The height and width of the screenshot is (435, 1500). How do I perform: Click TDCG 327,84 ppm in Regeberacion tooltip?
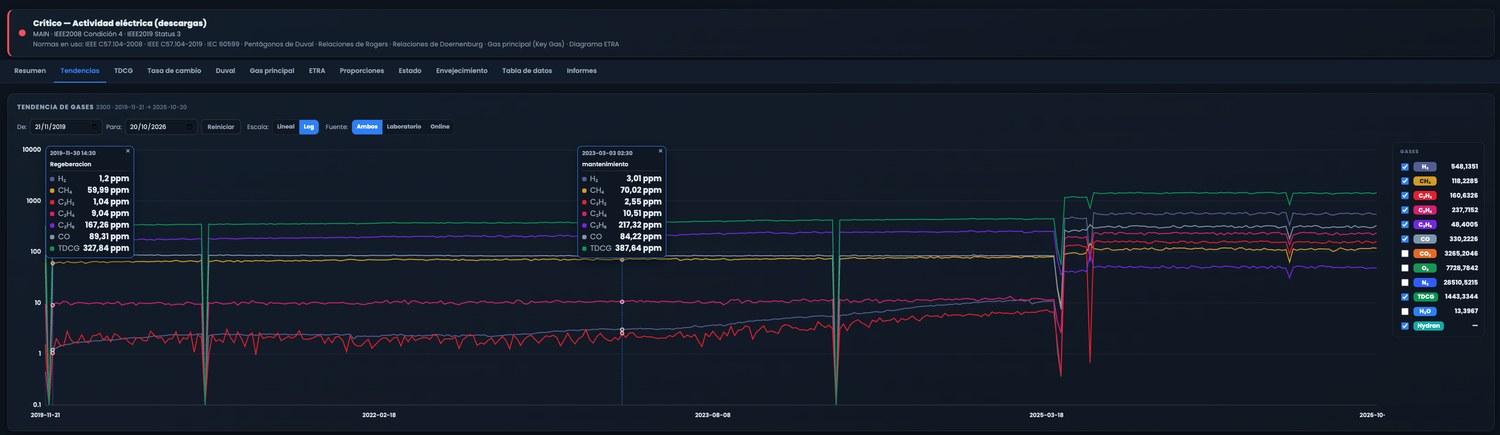(x=90, y=248)
